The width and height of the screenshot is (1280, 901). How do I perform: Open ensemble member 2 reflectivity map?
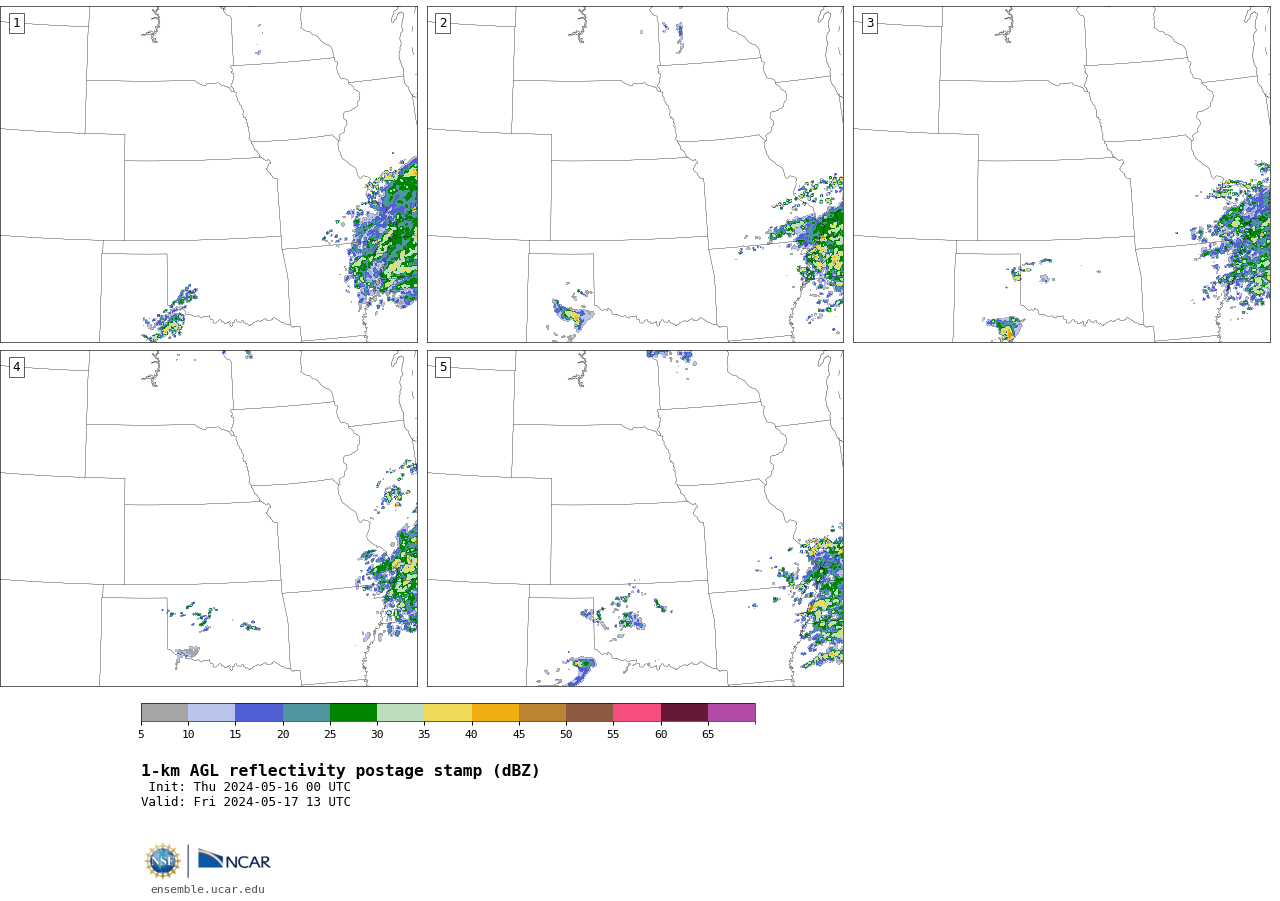[x=635, y=174]
